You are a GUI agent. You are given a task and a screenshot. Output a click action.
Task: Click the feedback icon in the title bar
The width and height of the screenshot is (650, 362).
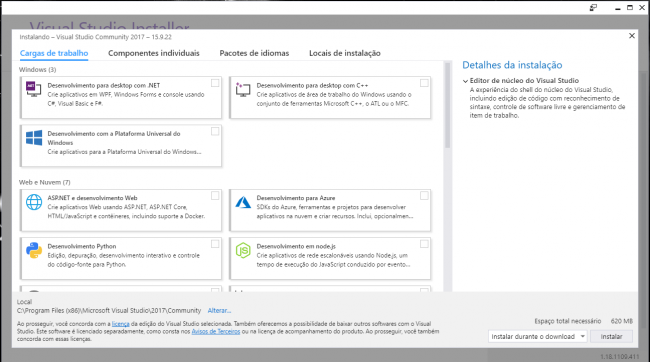tap(593, 7)
